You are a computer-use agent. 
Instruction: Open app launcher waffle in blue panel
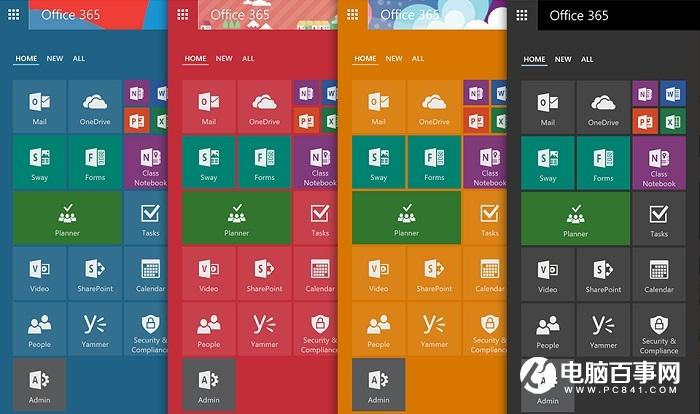[13, 15]
